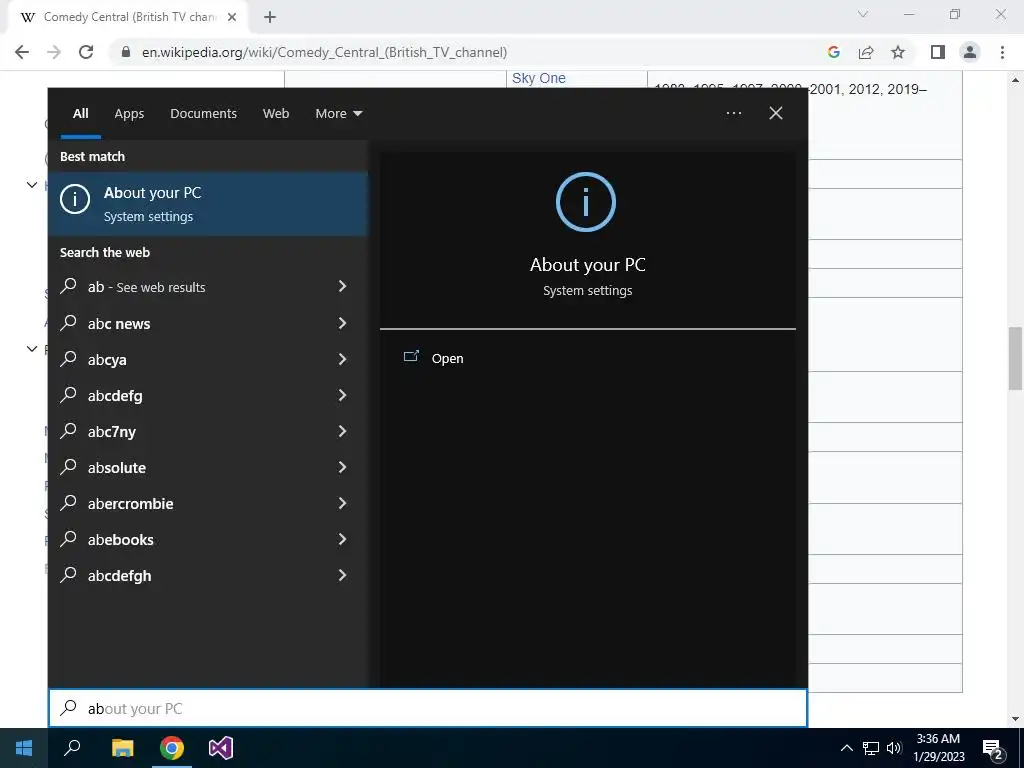
Task: Click the volume speaker tray icon
Action: pyautogui.click(x=894, y=748)
